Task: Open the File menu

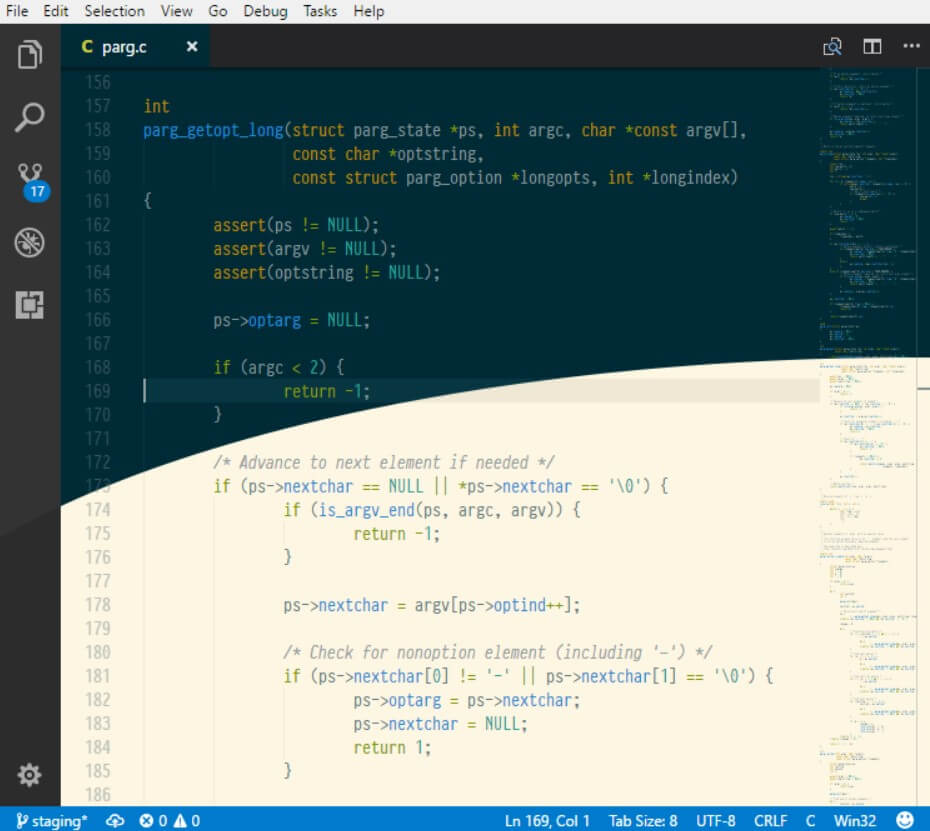Action: pyautogui.click(x=17, y=11)
